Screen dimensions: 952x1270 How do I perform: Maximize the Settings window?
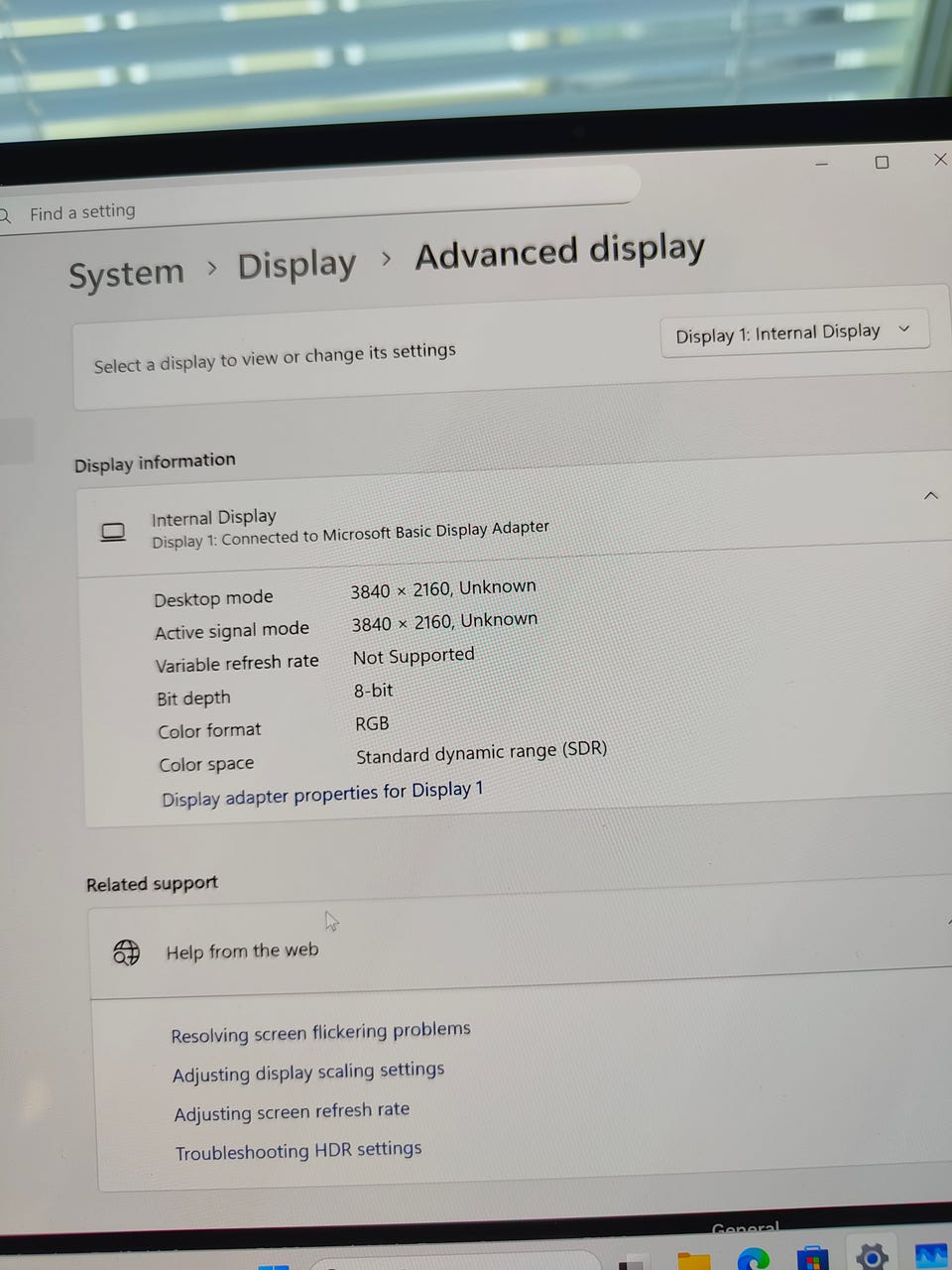point(882,162)
